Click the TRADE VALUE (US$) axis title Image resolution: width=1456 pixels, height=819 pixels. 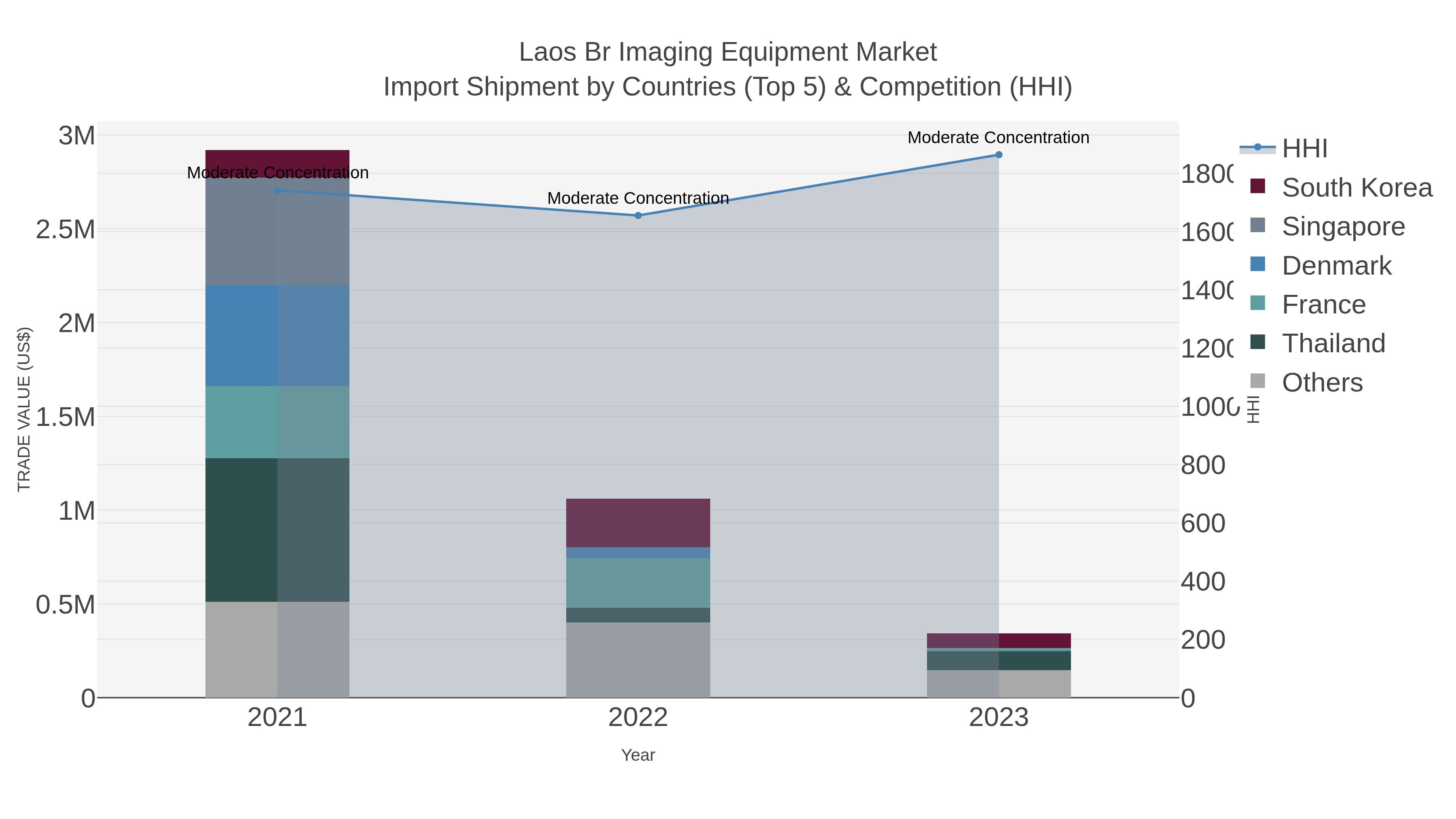[24, 409]
